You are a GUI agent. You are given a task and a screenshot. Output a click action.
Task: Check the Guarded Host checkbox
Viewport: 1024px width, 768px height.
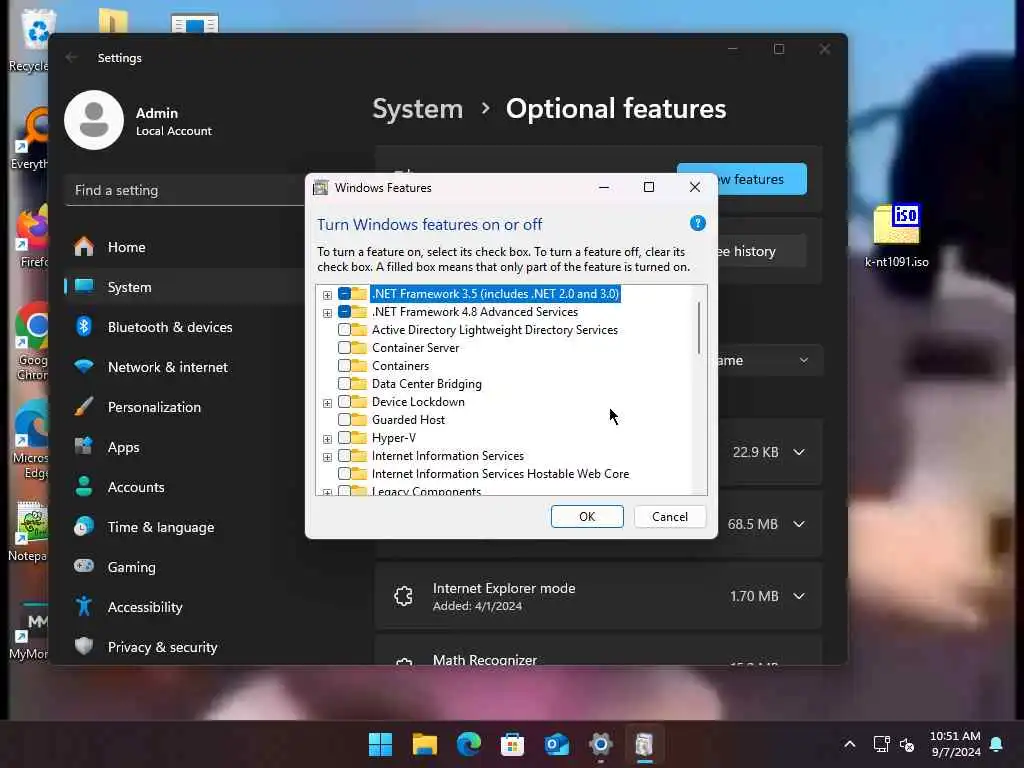(344, 419)
